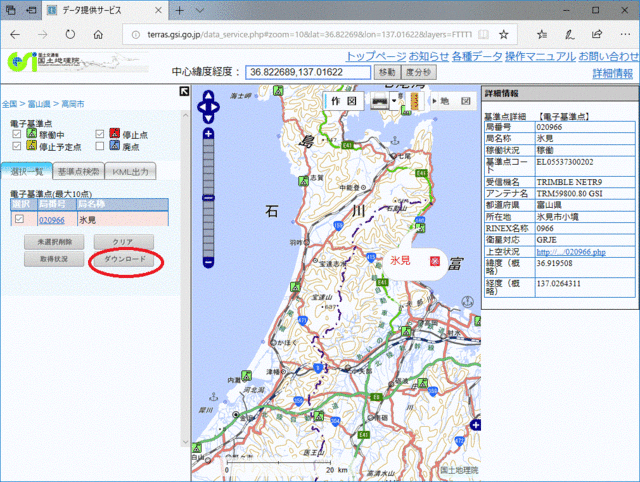Click the 全国 breadcrumb link

(9, 104)
